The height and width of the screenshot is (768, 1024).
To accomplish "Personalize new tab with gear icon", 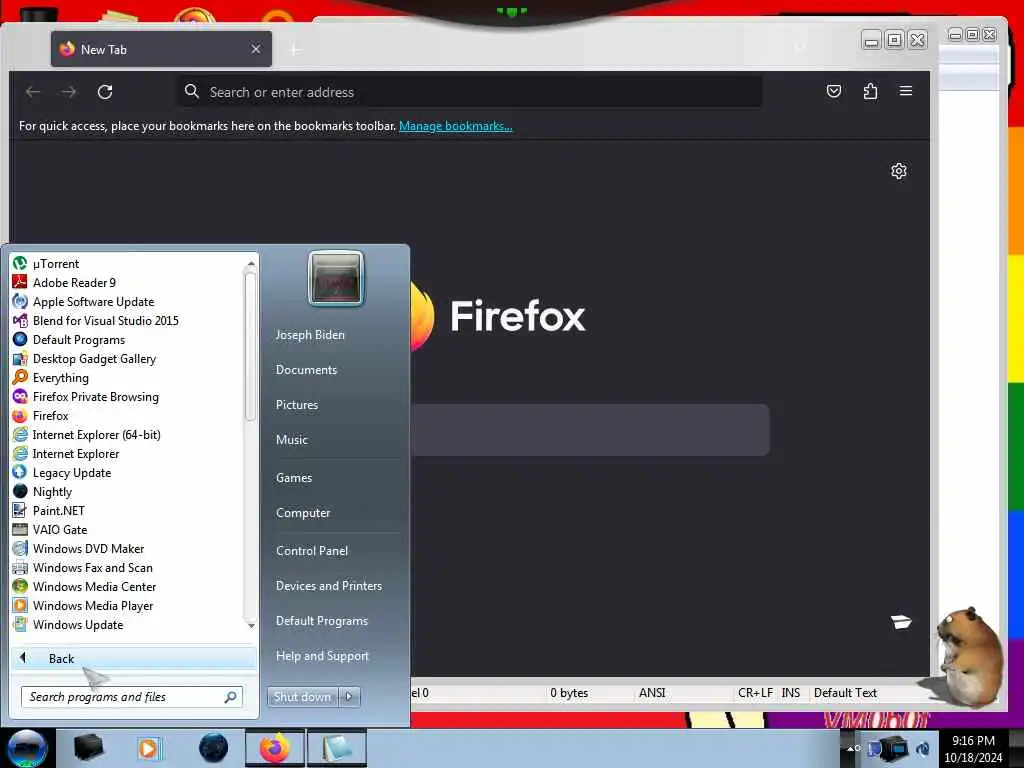I will (899, 171).
